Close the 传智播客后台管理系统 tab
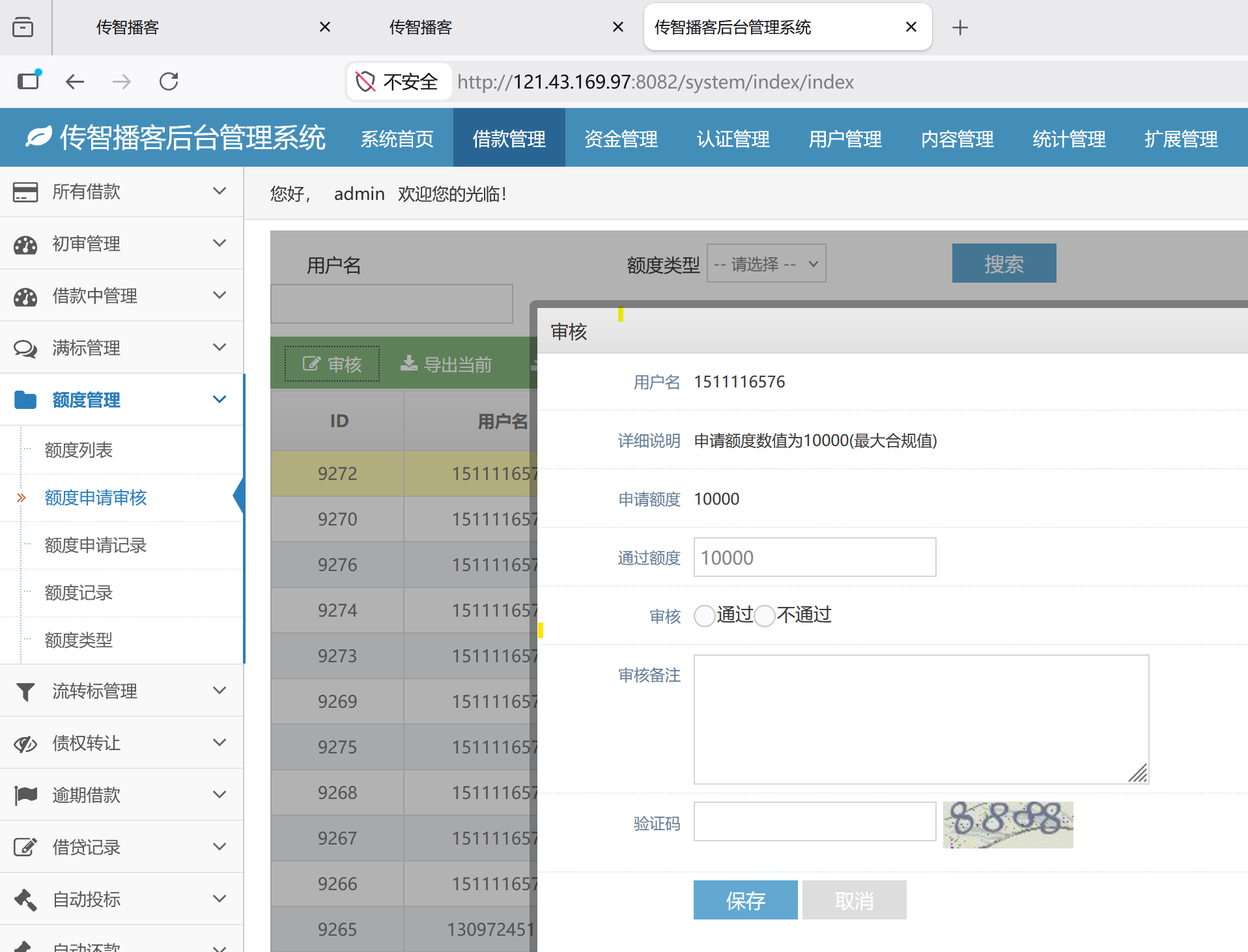 pos(911,27)
